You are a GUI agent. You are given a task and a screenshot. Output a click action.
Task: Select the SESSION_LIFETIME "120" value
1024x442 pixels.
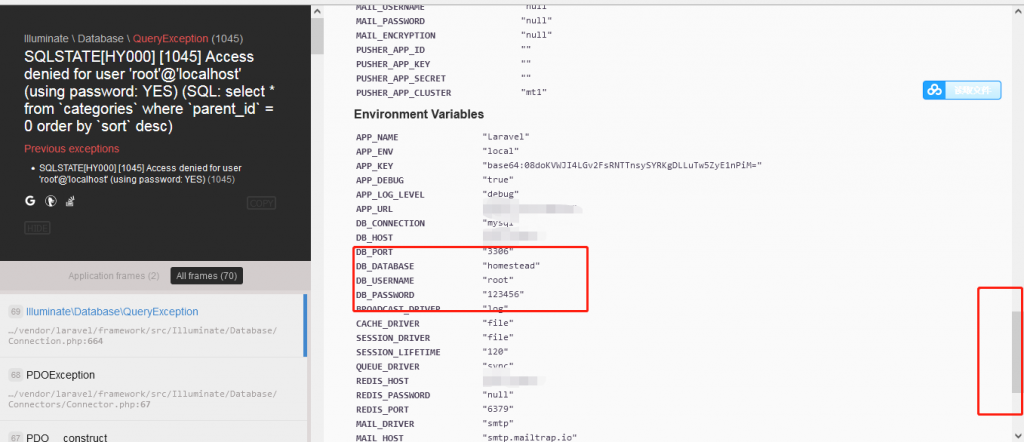(495, 352)
